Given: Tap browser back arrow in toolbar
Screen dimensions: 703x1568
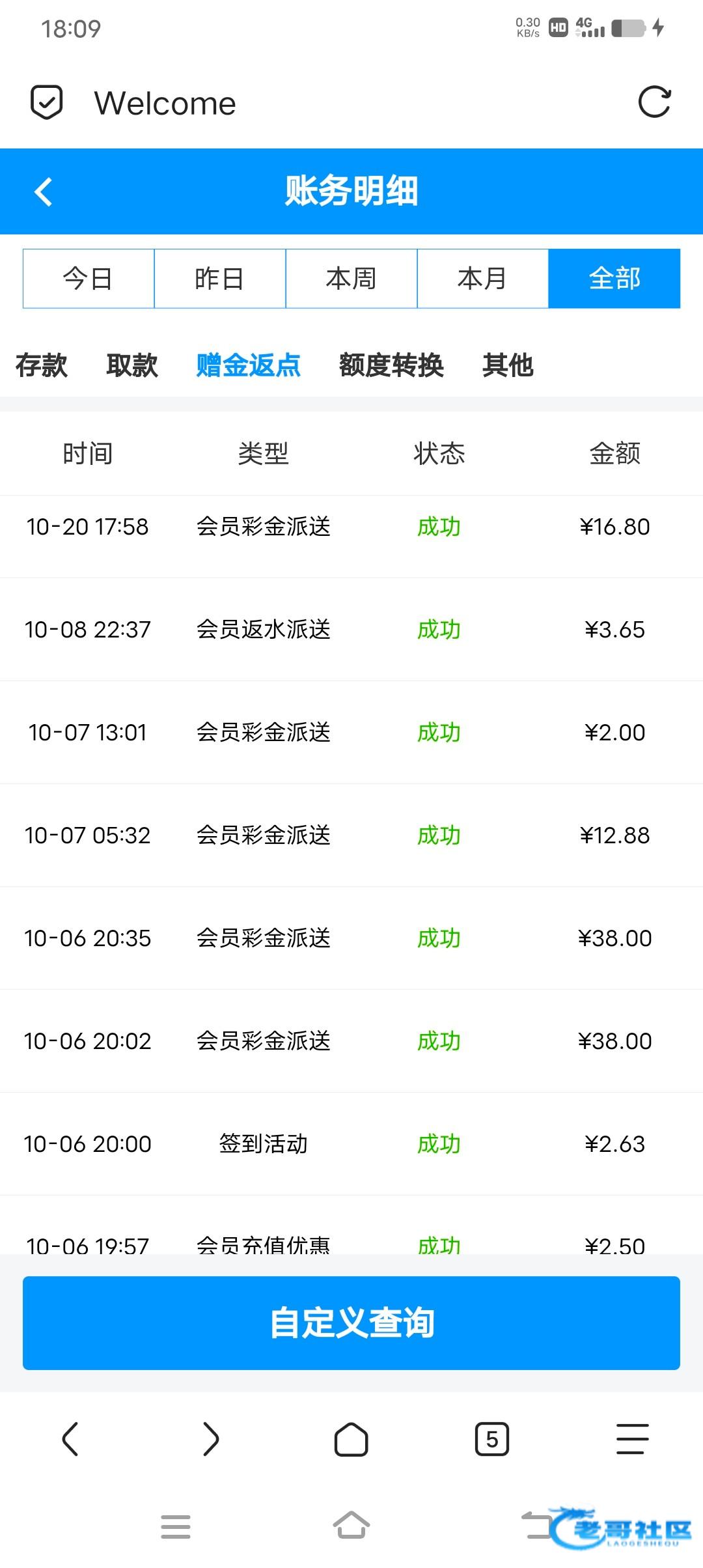Looking at the screenshot, I should (70, 1439).
